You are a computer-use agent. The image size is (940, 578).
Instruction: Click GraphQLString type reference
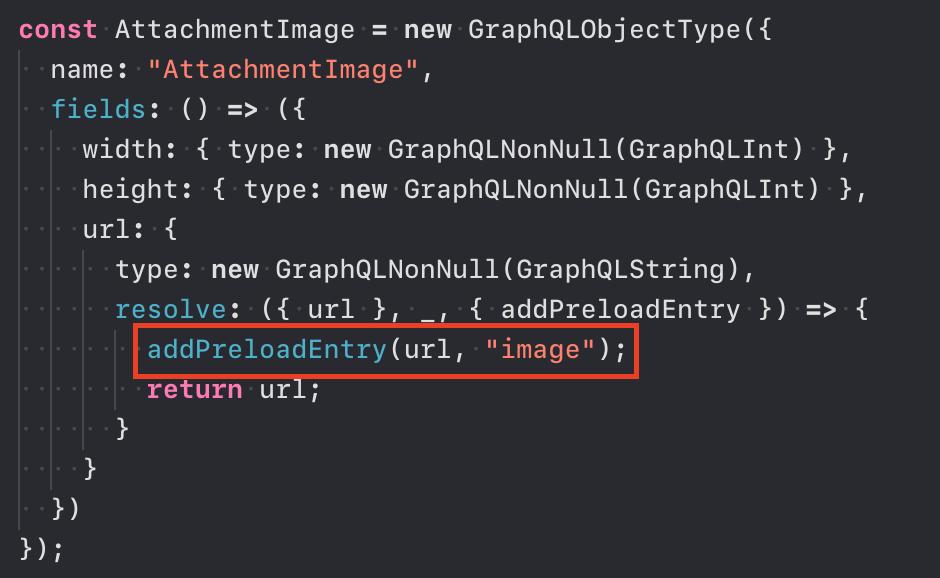click(620, 270)
